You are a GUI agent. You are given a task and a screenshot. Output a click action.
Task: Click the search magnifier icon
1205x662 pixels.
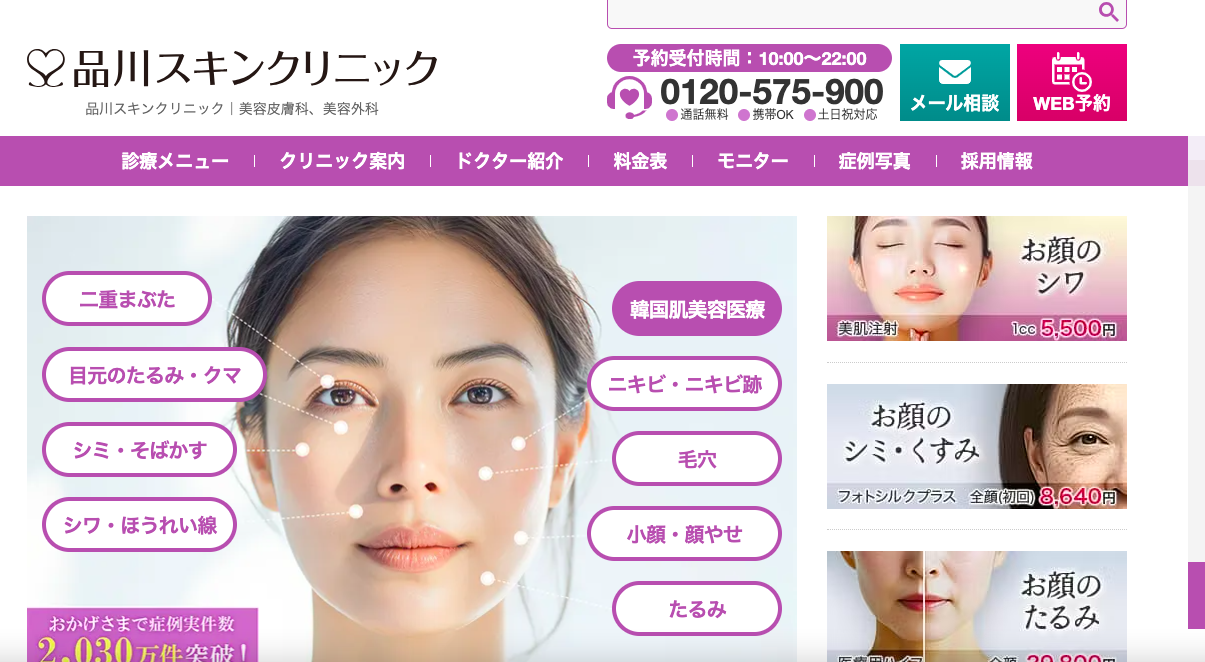1108,12
